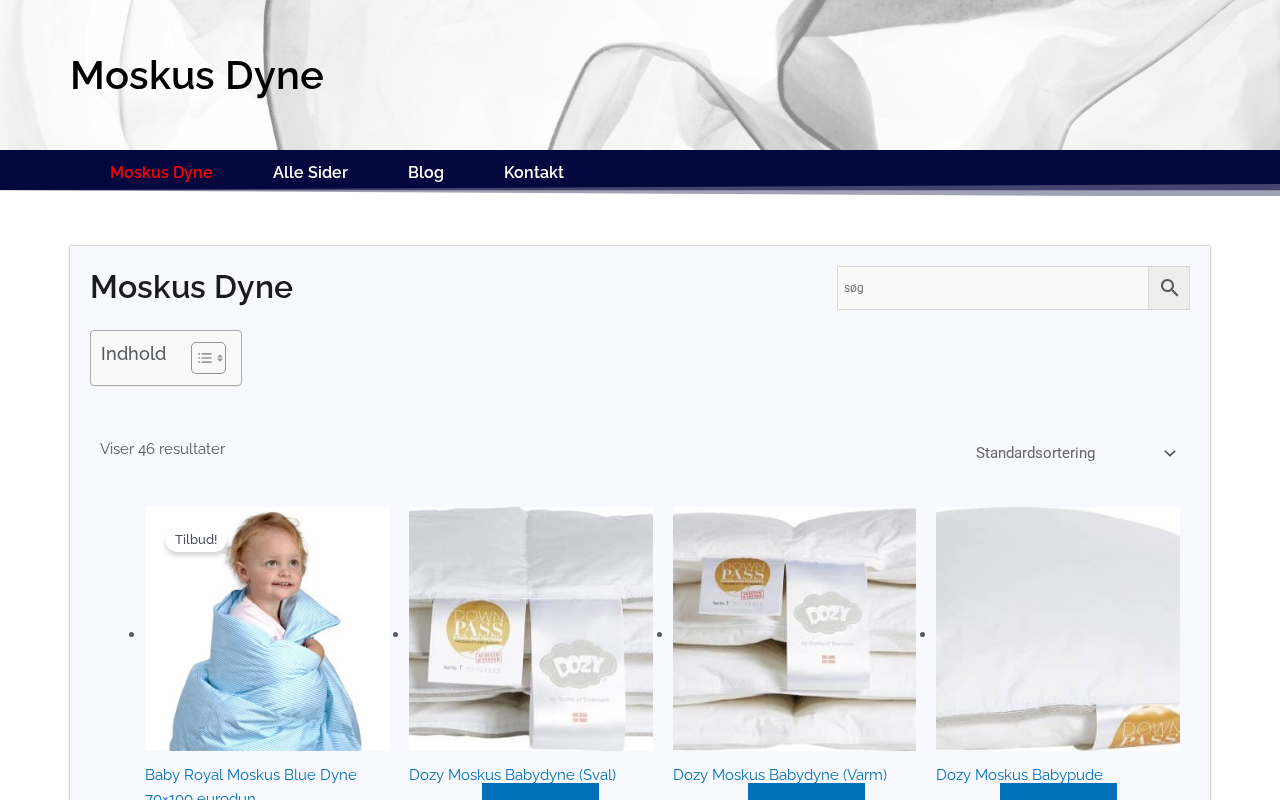Click the Dozy Babydyne (Varm) product image
The height and width of the screenshot is (800, 1280).
click(794, 629)
